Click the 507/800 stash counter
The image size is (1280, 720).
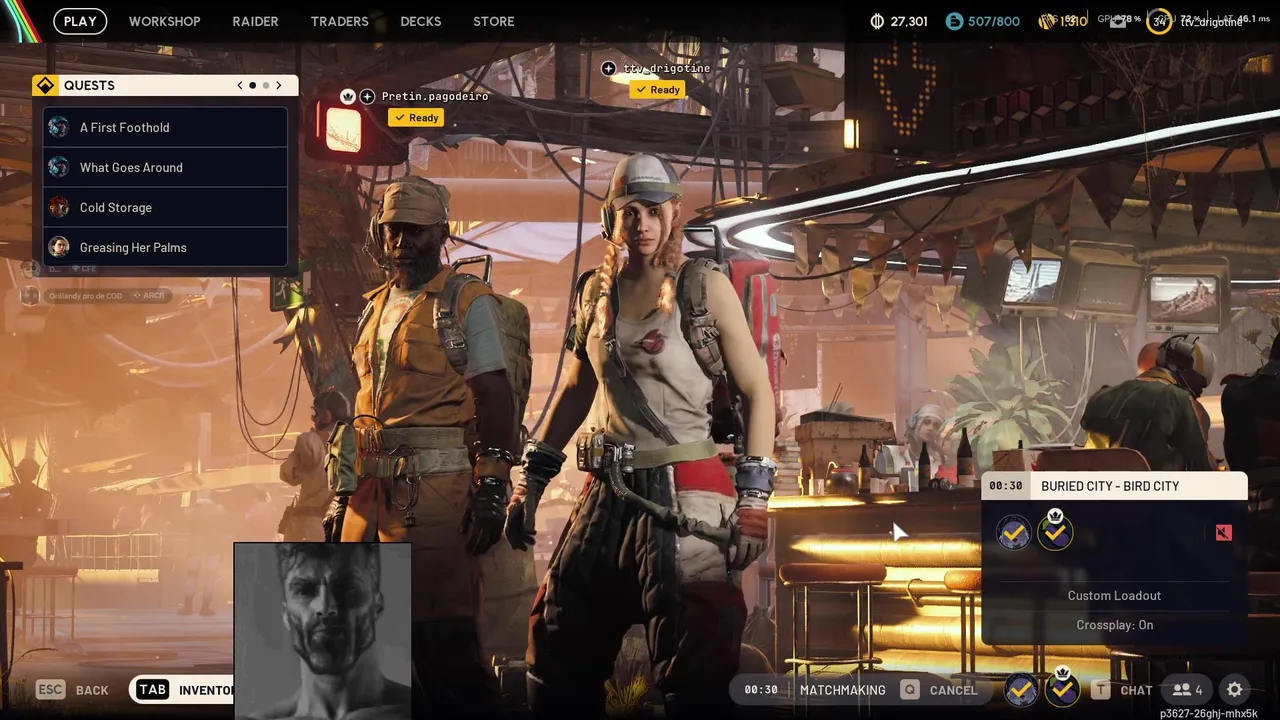coord(994,21)
